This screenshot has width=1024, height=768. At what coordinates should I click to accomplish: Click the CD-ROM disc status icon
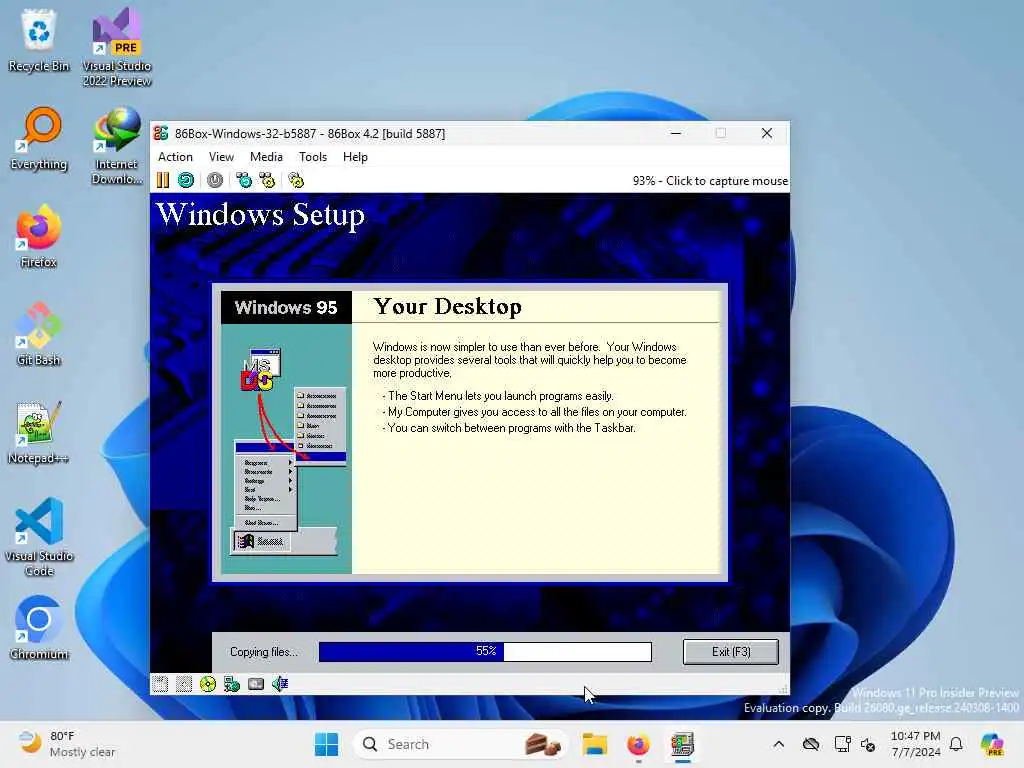coord(208,684)
